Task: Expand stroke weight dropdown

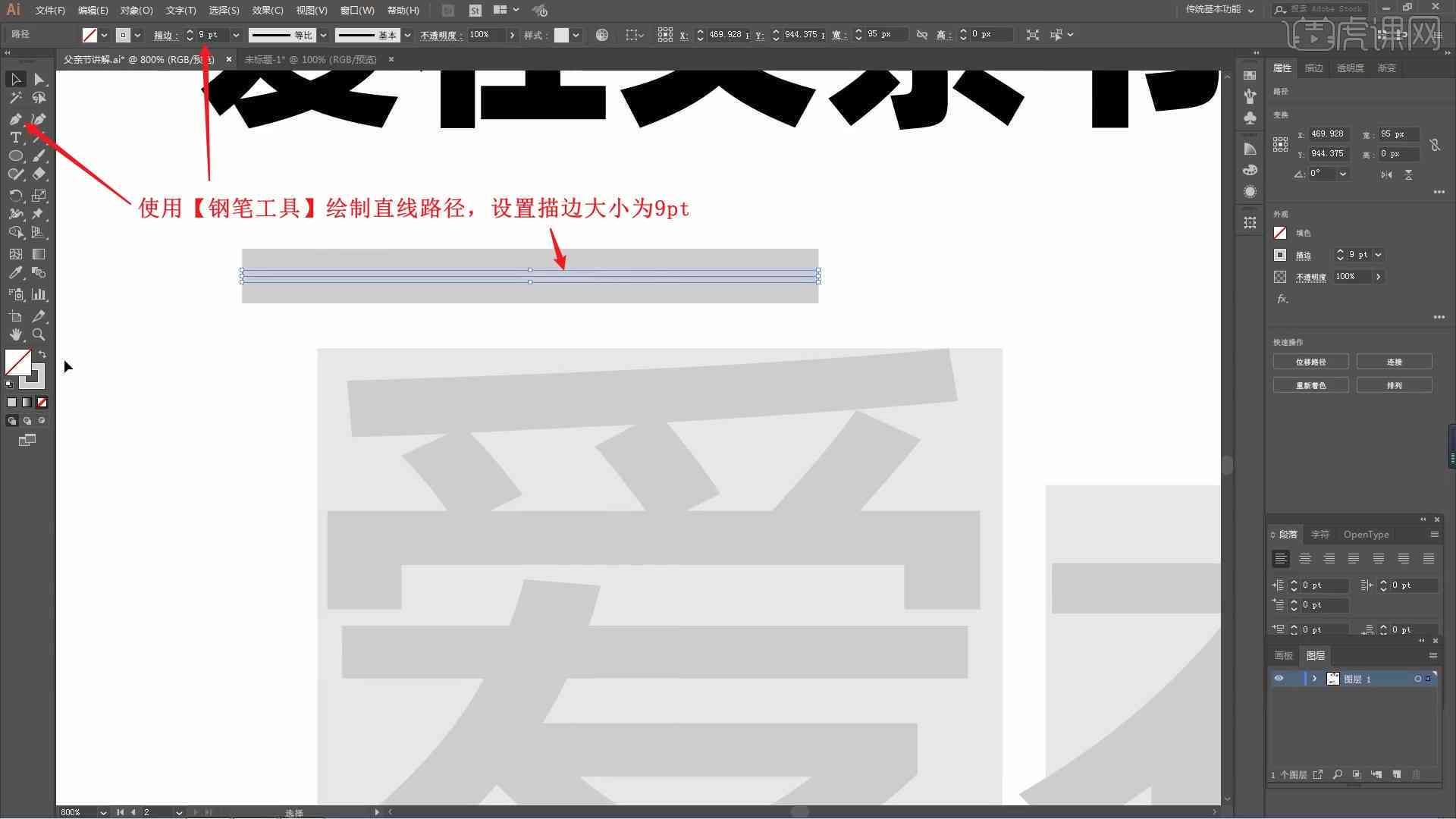Action: click(x=234, y=34)
